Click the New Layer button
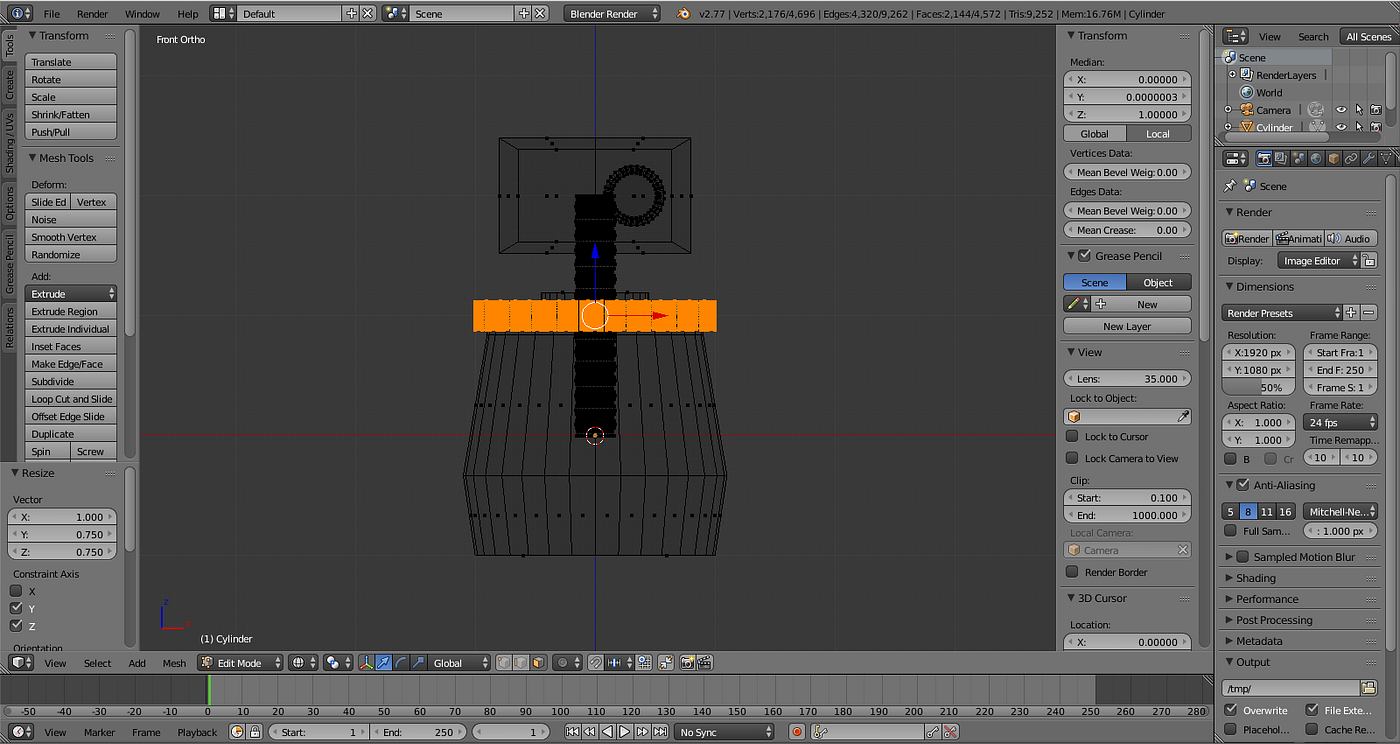Image resolution: width=1400 pixels, height=744 pixels. (1127, 326)
